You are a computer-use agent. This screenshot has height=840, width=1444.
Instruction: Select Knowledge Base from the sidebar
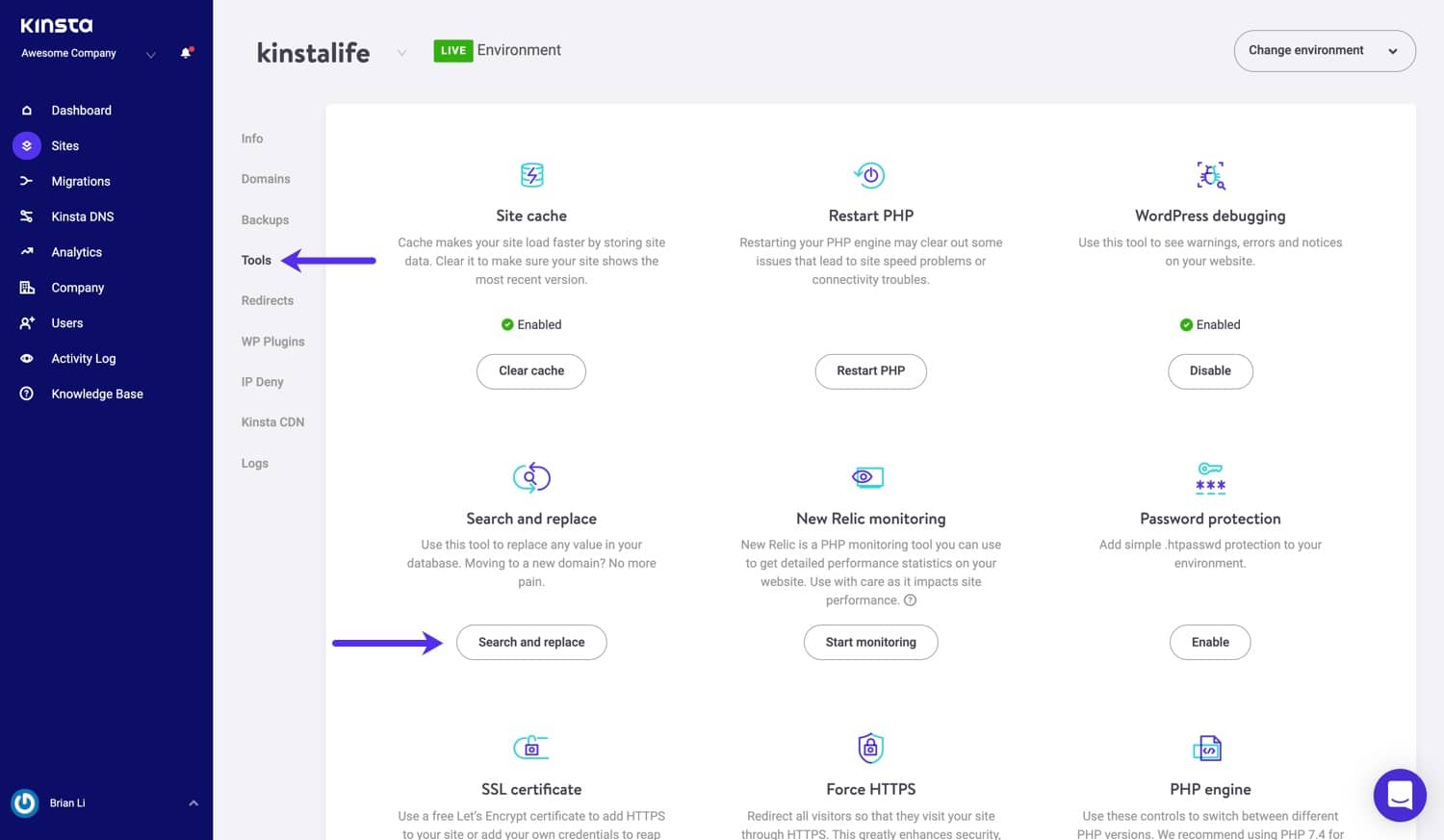pos(96,394)
